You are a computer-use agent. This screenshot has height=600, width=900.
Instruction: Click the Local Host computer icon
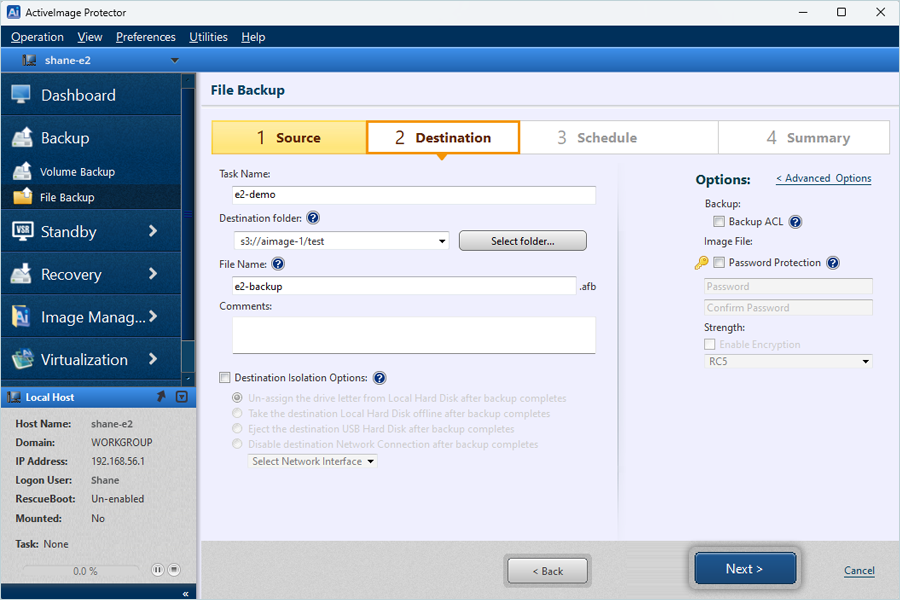coord(14,397)
